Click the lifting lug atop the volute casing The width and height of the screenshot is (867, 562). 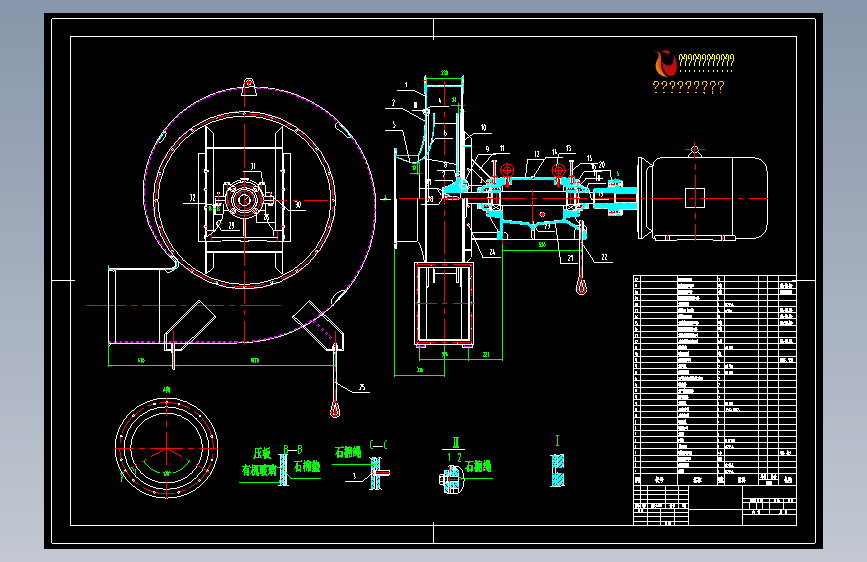point(249,87)
